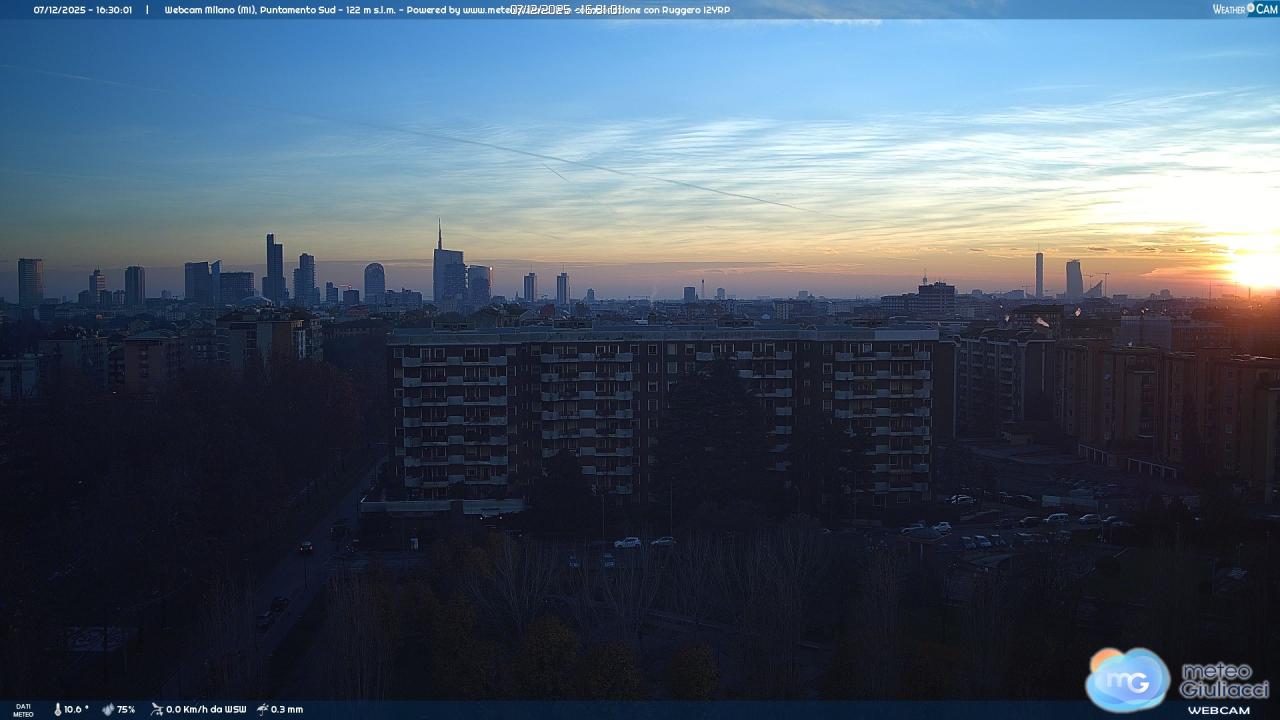Select the DATI METEO label
This screenshot has height=720, width=1280.
pos(22,710)
